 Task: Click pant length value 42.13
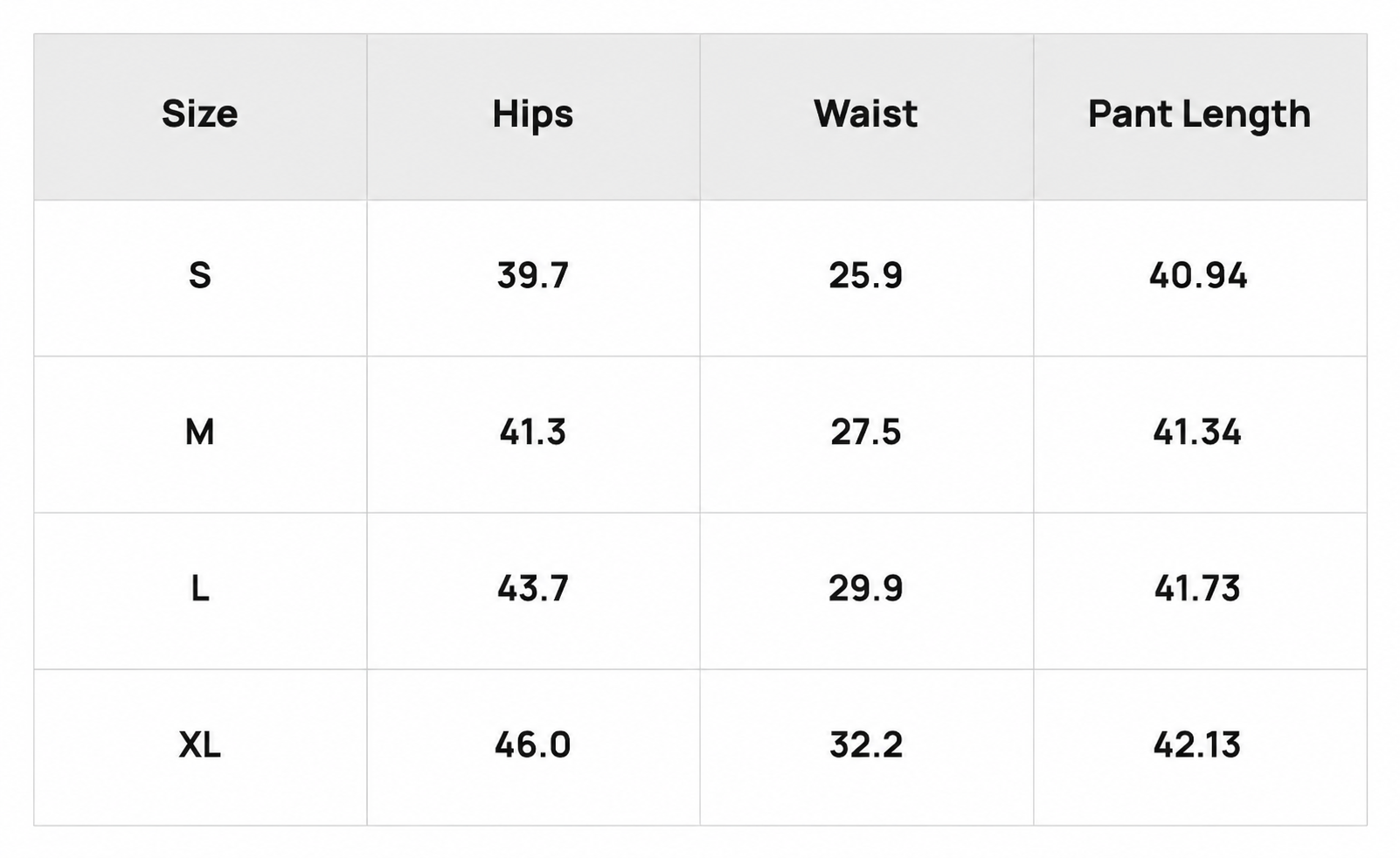coord(1197,745)
